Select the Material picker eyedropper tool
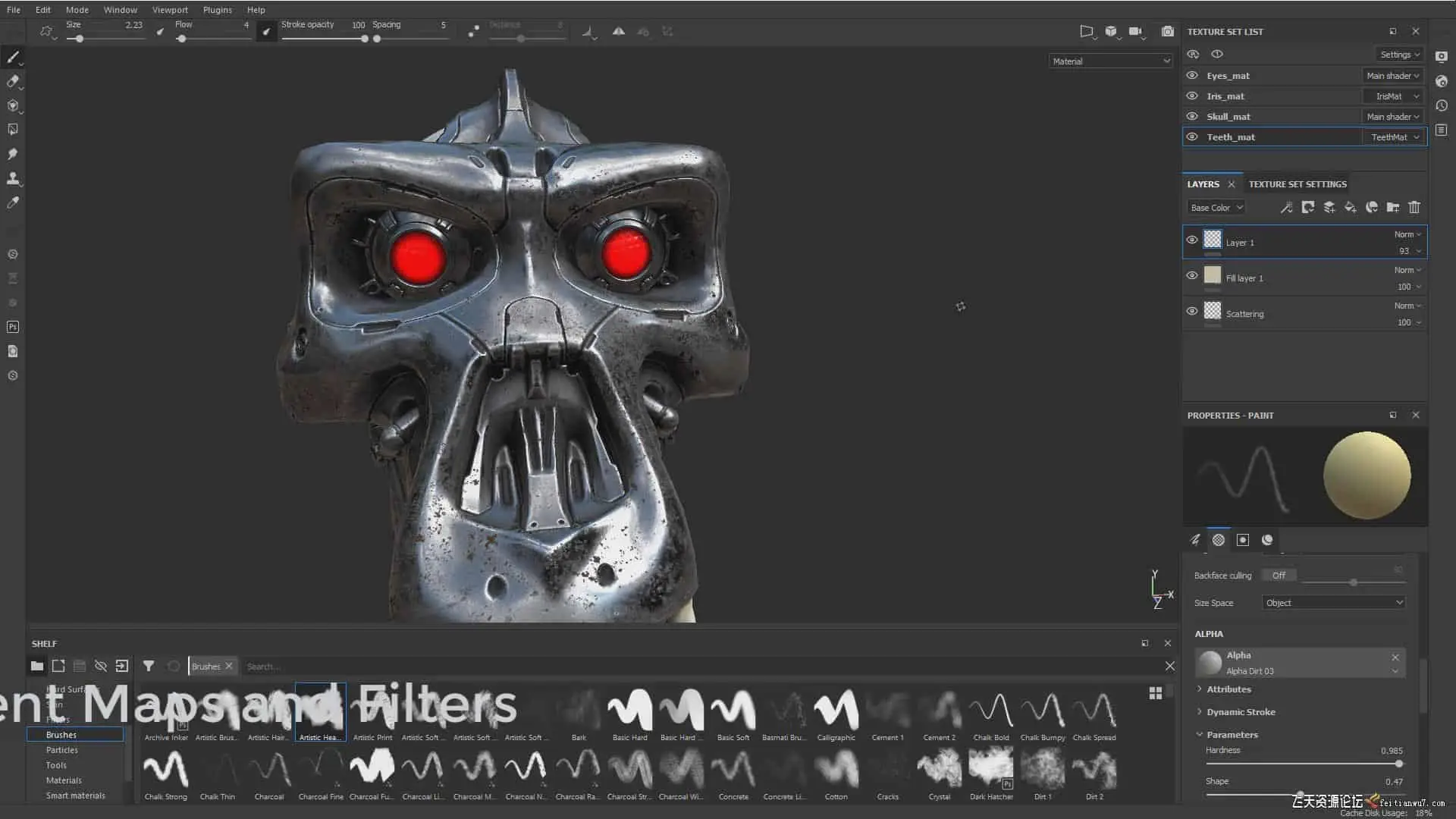The width and height of the screenshot is (1456, 819). coord(13,202)
